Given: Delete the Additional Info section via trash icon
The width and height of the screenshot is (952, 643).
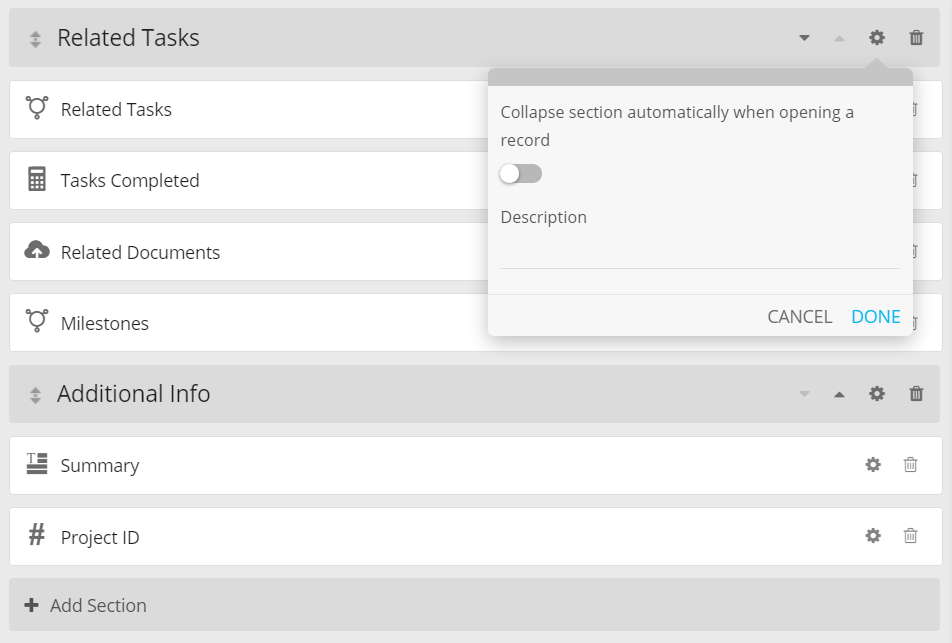Looking at the screenshot, I should 916,394.
